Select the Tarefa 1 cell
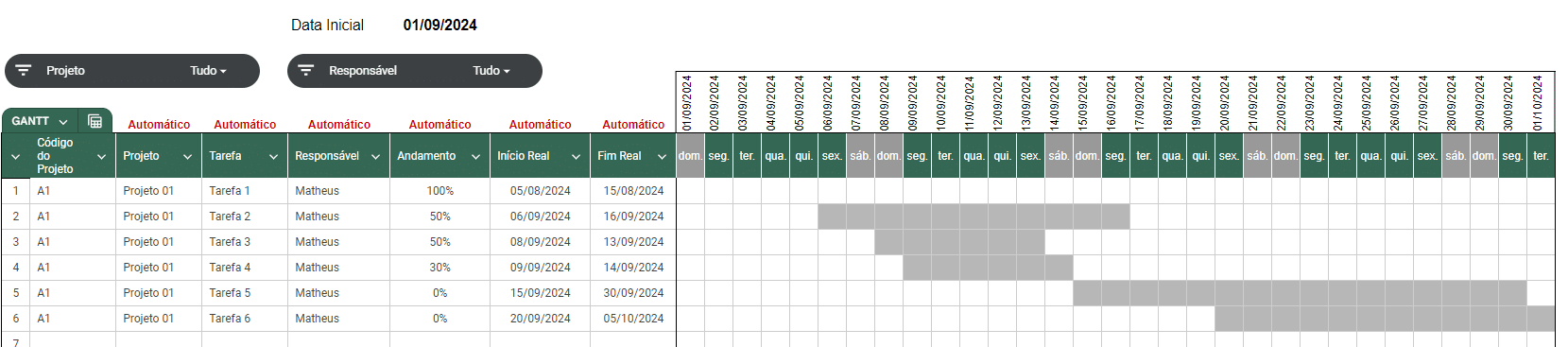Image resolution: width=1568 pixels, height=347 pixels. point(244,191)
